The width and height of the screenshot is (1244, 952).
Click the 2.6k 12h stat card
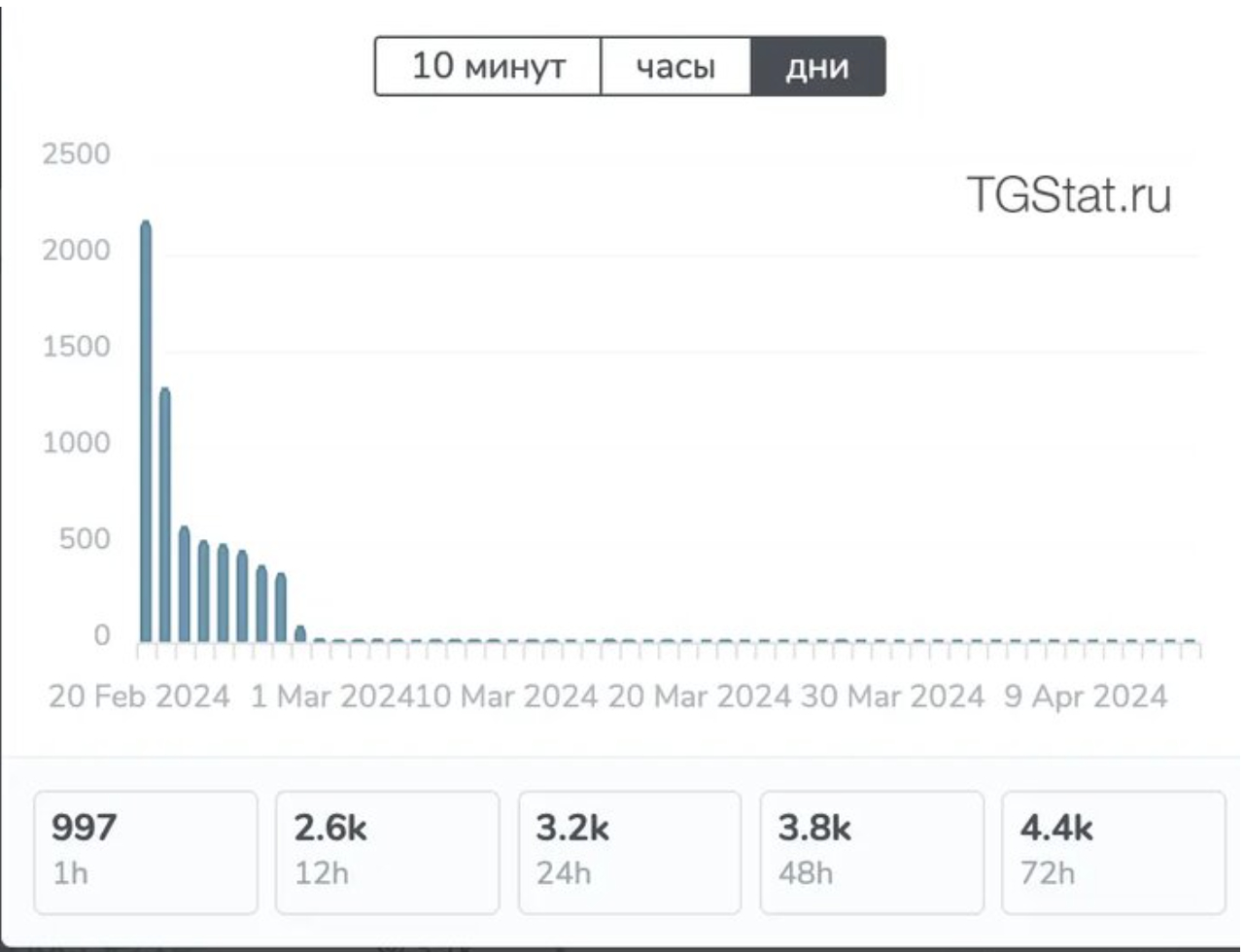point(387,852)
